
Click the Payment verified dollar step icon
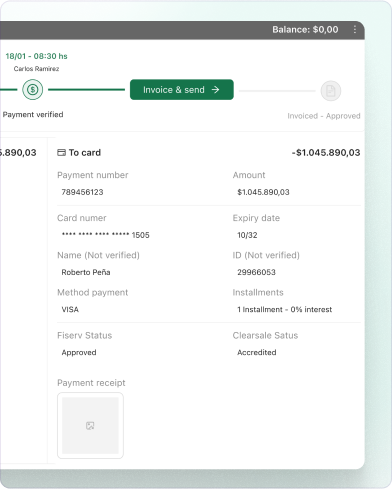(x=33, y=89)
